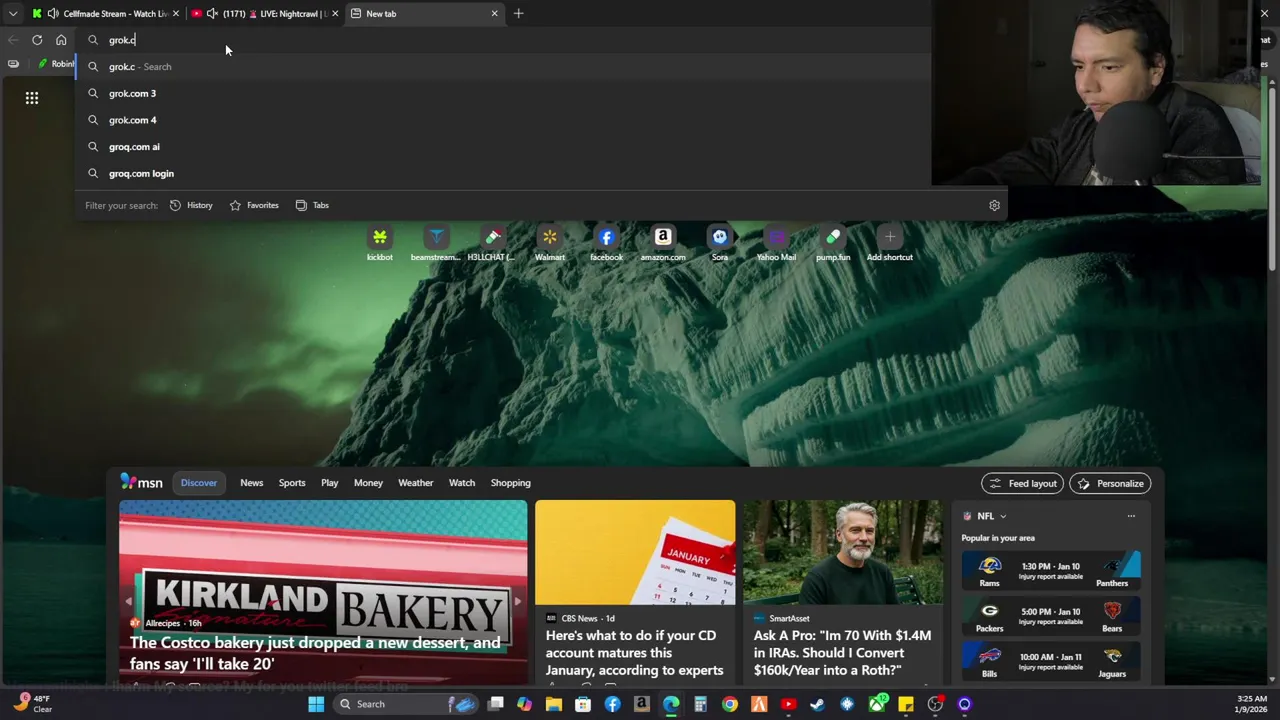Open the Money feed tab
The width and height of the screenshot is (1280, 720).
pos(368,483)
